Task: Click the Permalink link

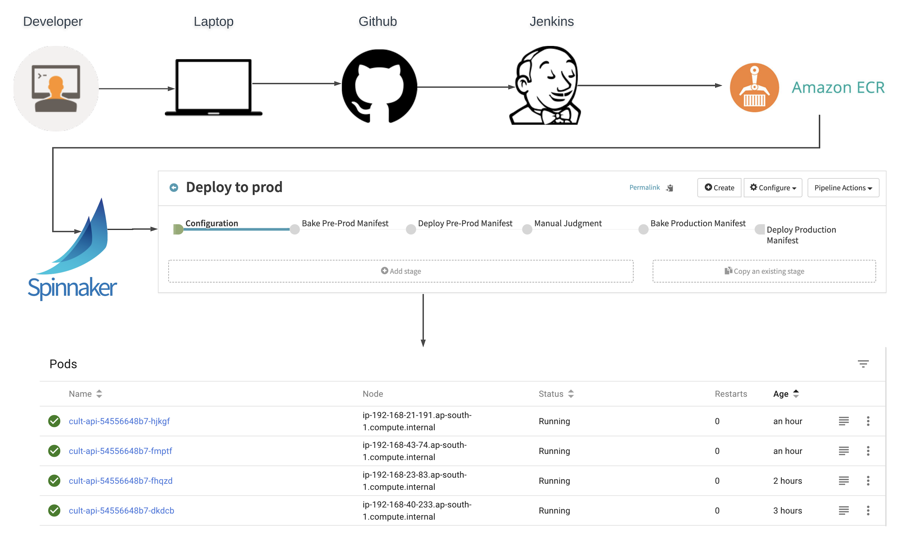Action: point(644,188)
